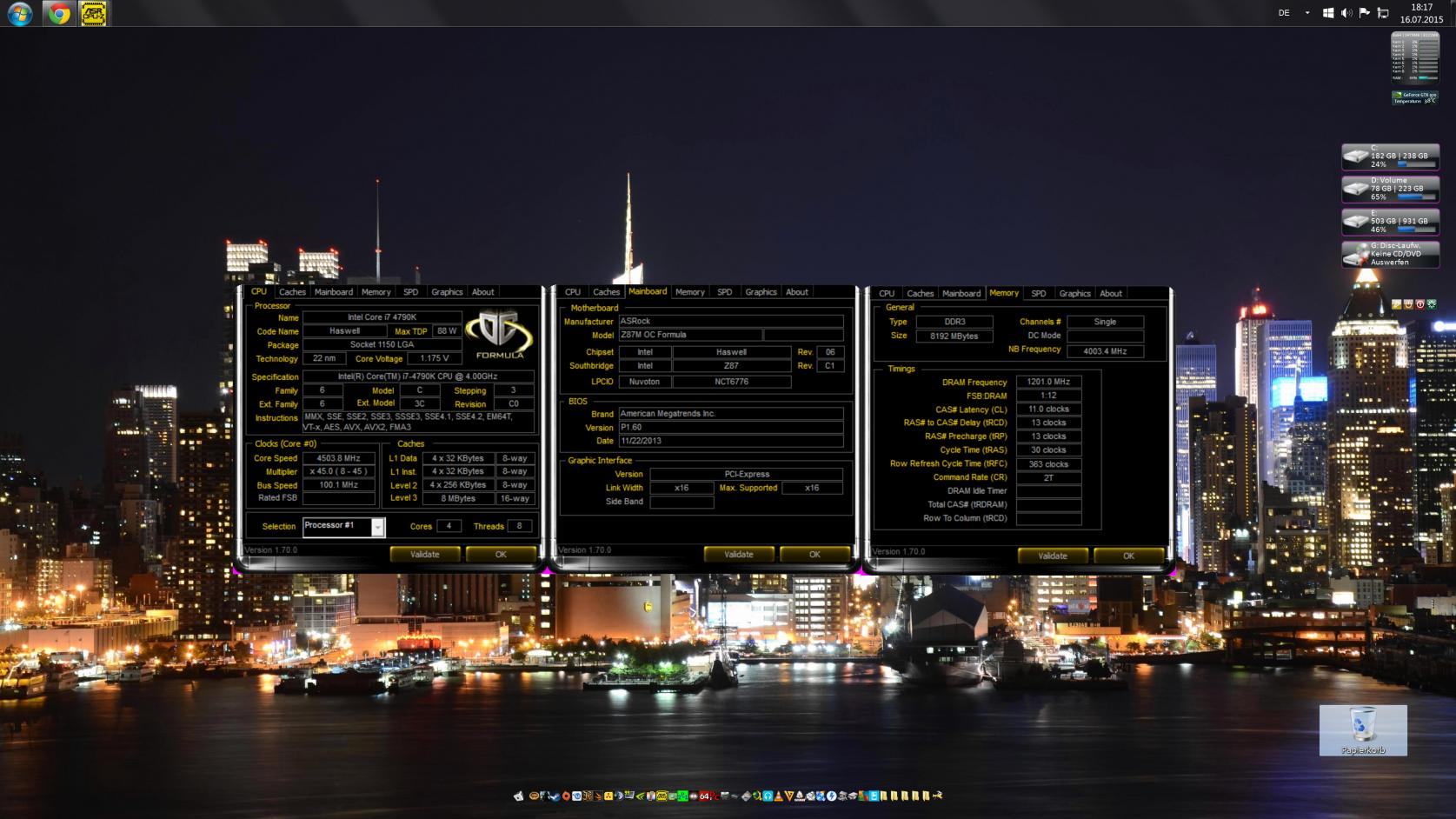1456x819 pixels.
Task: Click the red power gadget icon
Action: (1420, 304)
